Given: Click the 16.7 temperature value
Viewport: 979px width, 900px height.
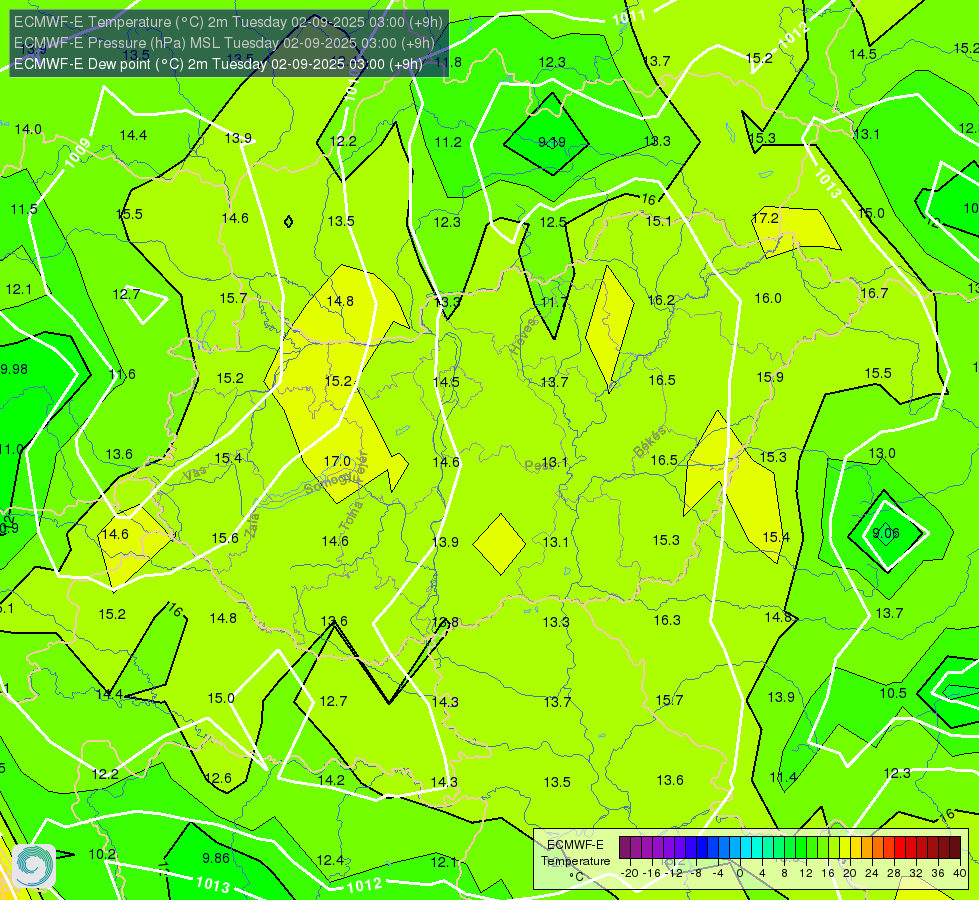Looking at the screenshot, I should coord(874,293).
